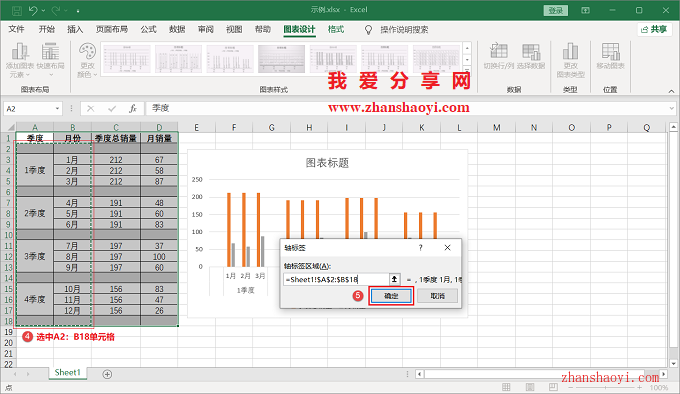Viewport: 680px width, 394px height.
Task: Switch to Page Layout view in status bar
Action: click(530, 387)
